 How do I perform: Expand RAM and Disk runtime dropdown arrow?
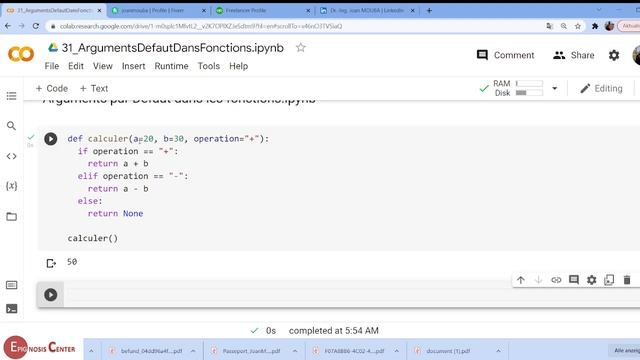point(554,88)
